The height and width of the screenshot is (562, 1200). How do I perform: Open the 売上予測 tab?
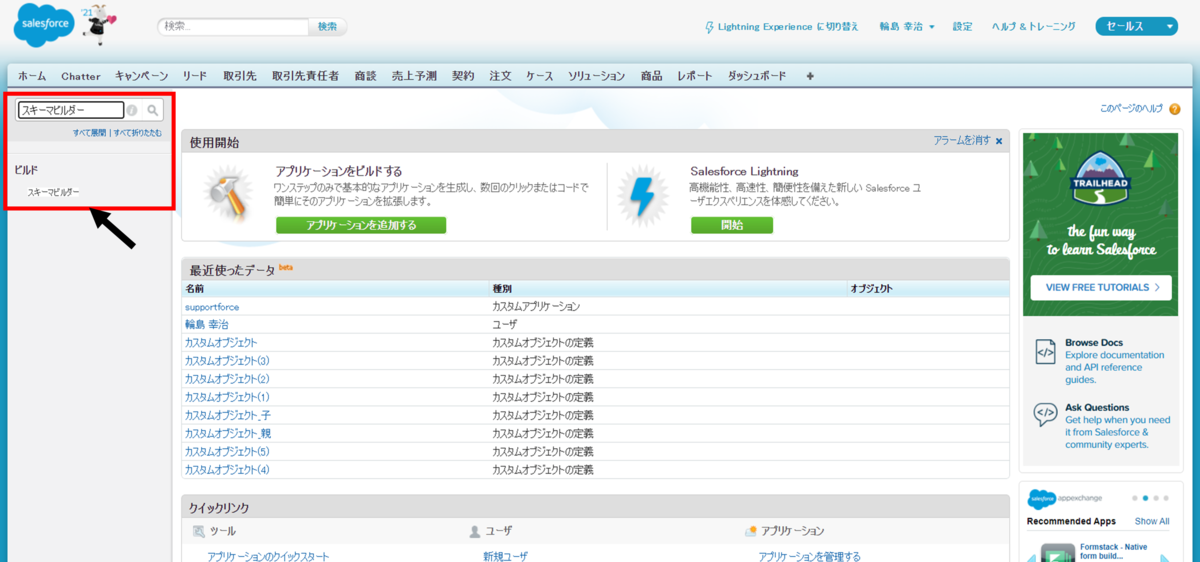coord(414,76)
